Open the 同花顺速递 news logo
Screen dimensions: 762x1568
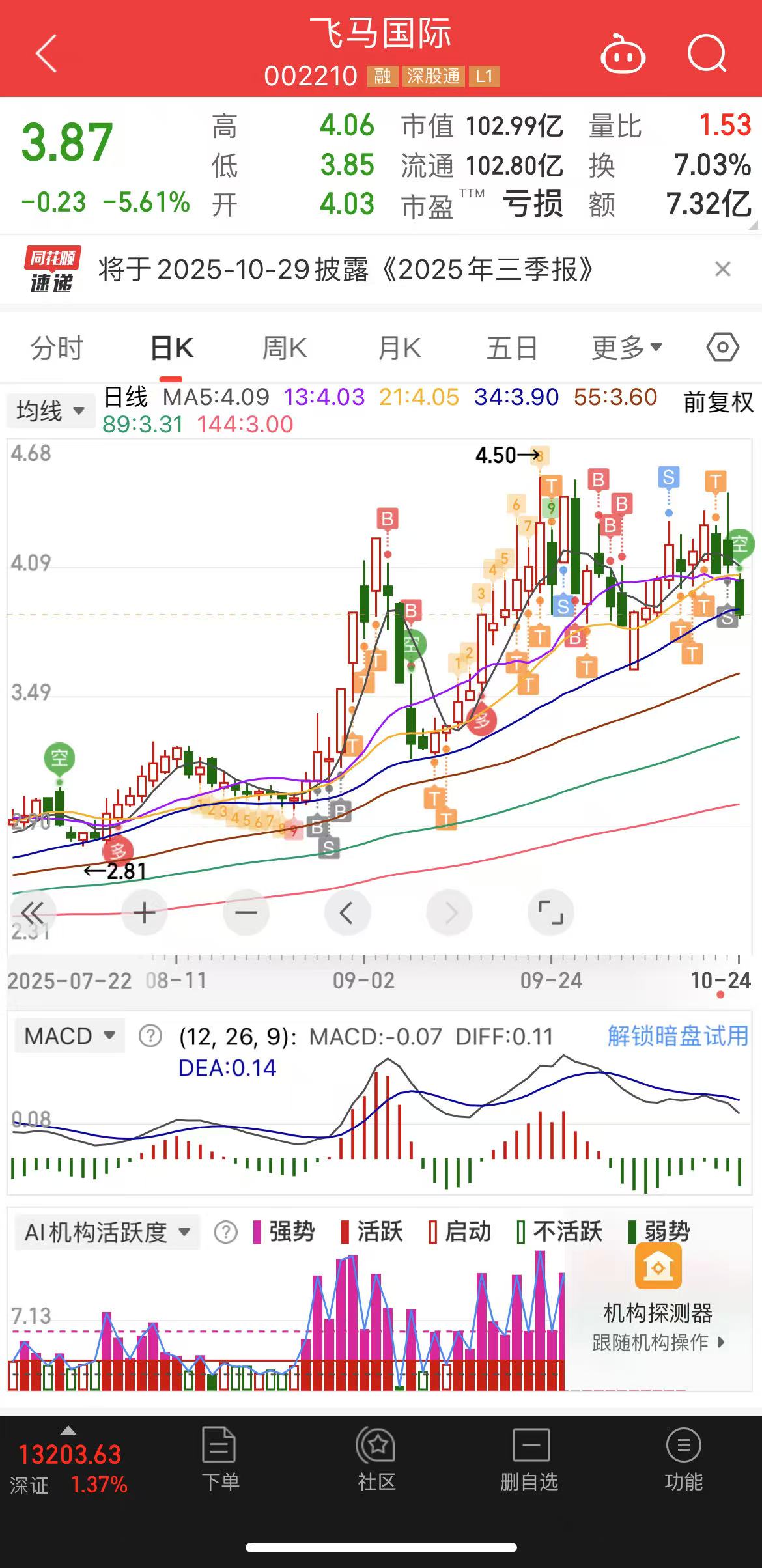[x=52, y=269]
